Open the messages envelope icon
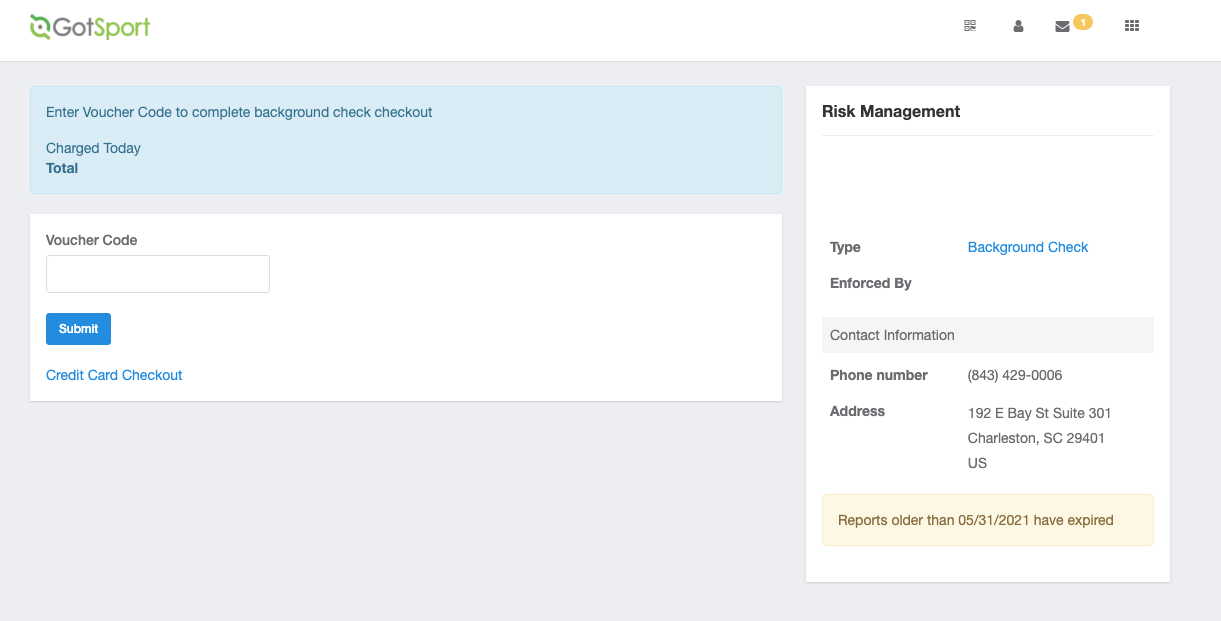The width and height of the screenshot is (1221, 621). pos(1062,27)
